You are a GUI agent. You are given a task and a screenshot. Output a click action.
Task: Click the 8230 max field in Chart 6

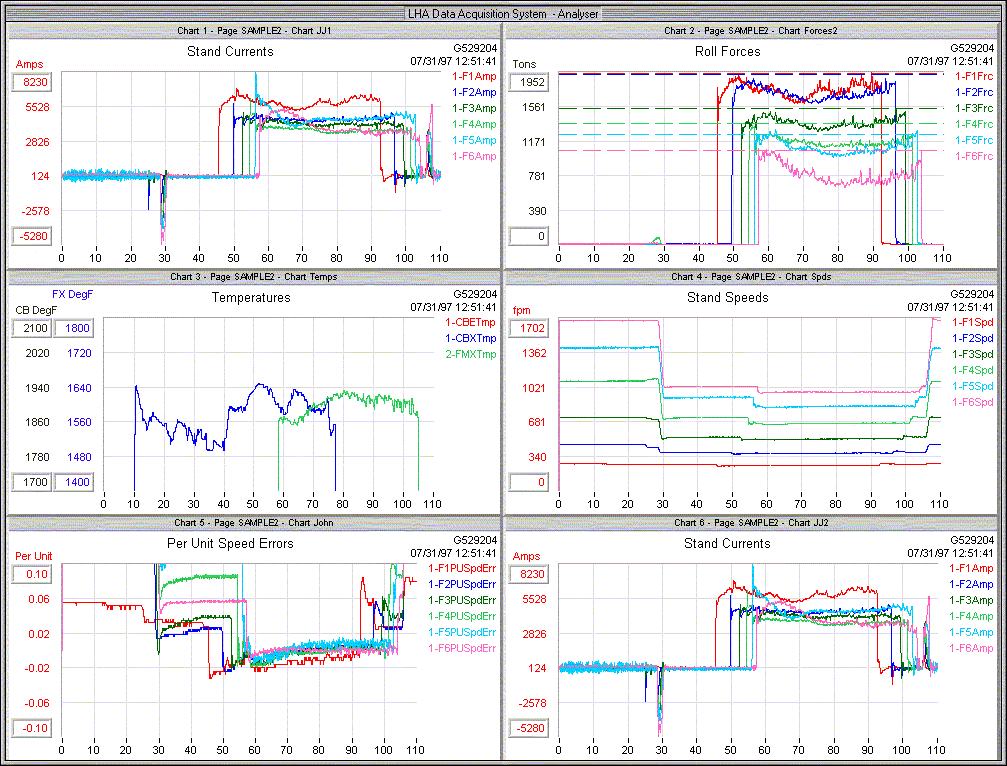529,574
